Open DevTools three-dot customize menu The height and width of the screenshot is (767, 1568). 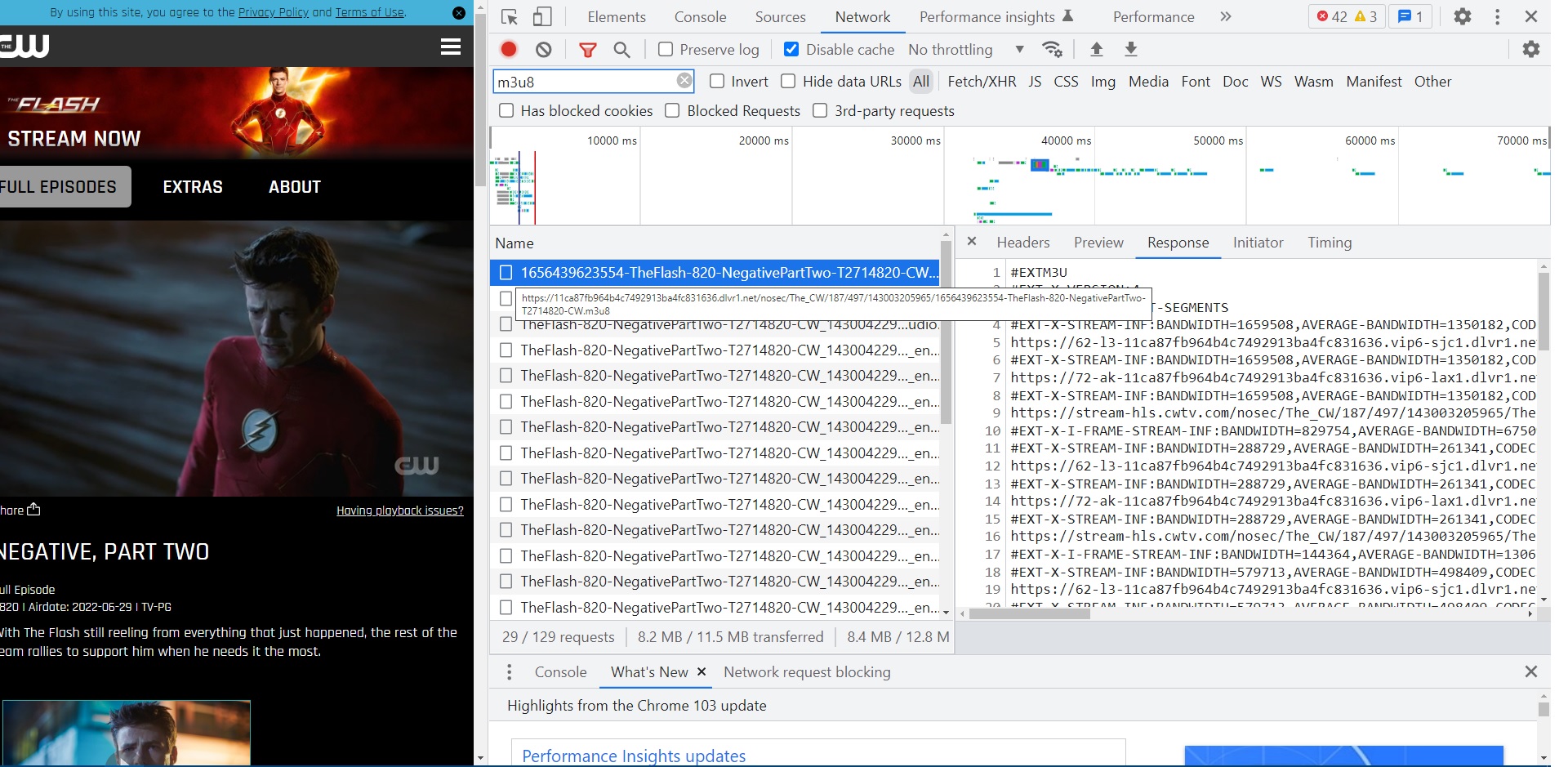coord(1497,16)
